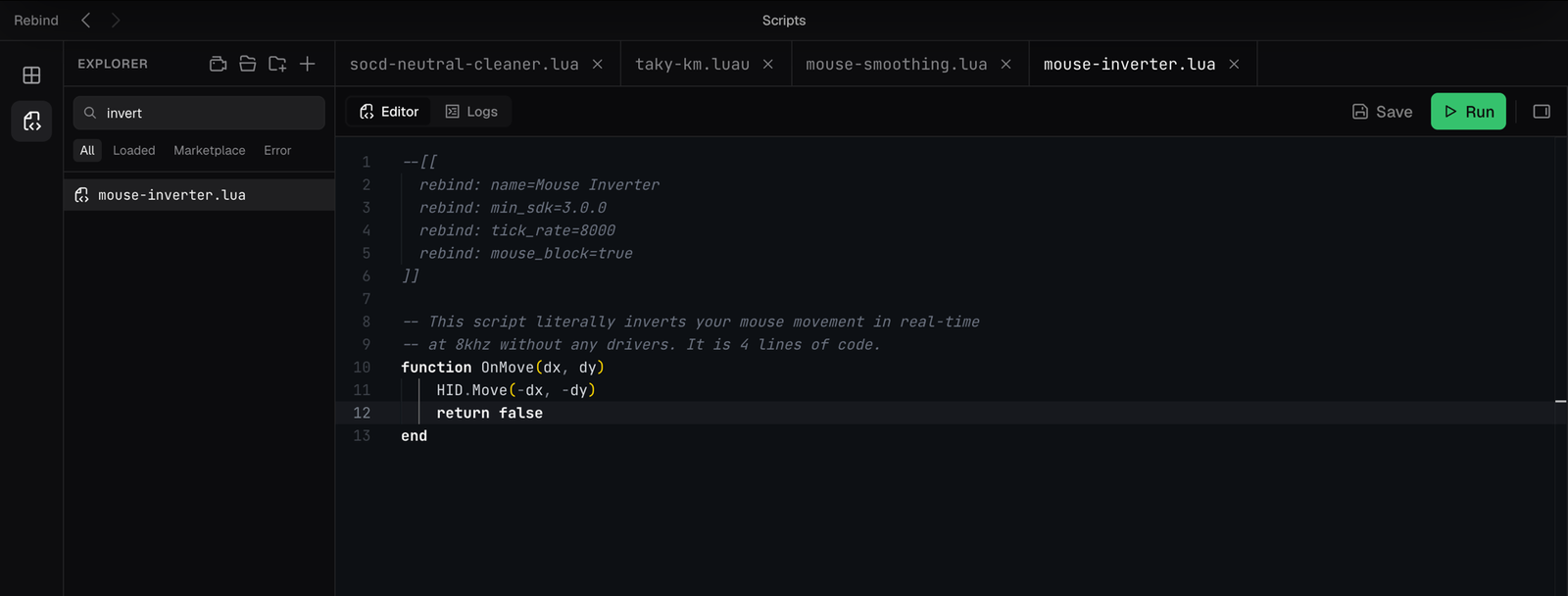Save the current script
Image resolution: width=1568 pixels, height=596 pixels.
coord(1382,112)
